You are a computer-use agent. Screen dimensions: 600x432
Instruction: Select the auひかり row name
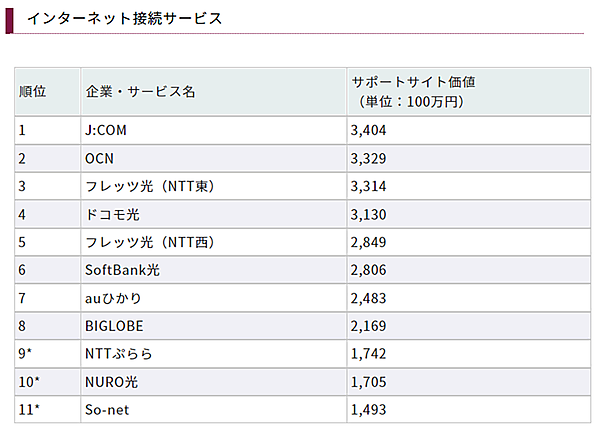tap(116, 298)
